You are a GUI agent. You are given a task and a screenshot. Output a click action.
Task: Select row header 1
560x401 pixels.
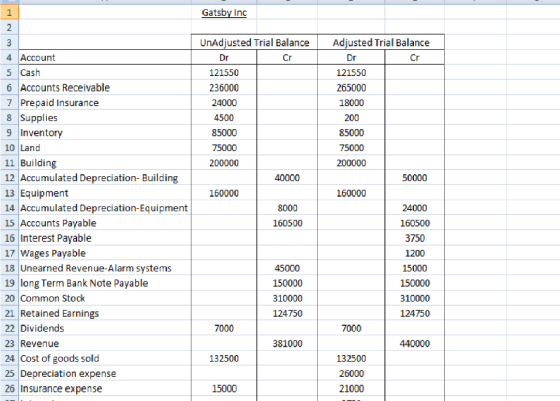tap(9, 12)
